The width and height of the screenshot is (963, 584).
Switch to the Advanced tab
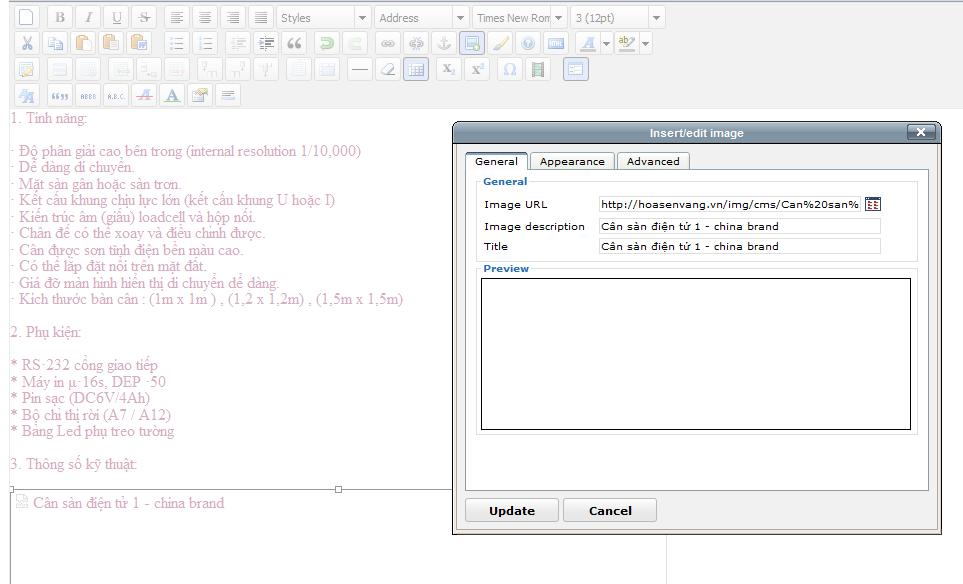(x=653, y=161)
